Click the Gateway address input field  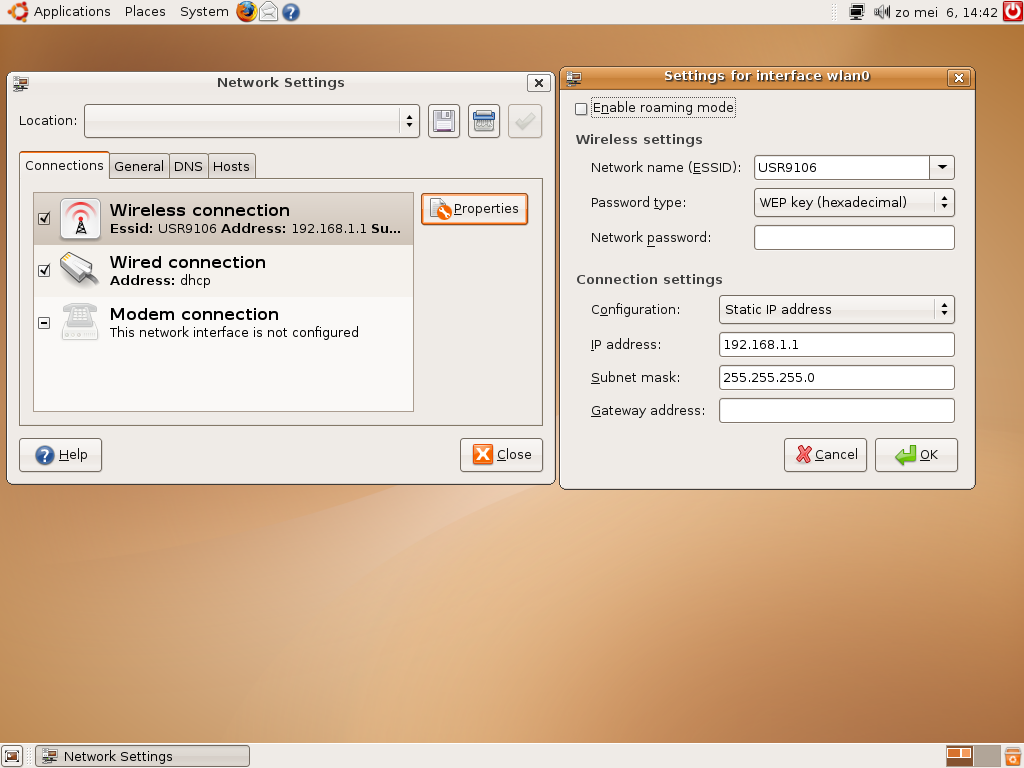(836, 411)
